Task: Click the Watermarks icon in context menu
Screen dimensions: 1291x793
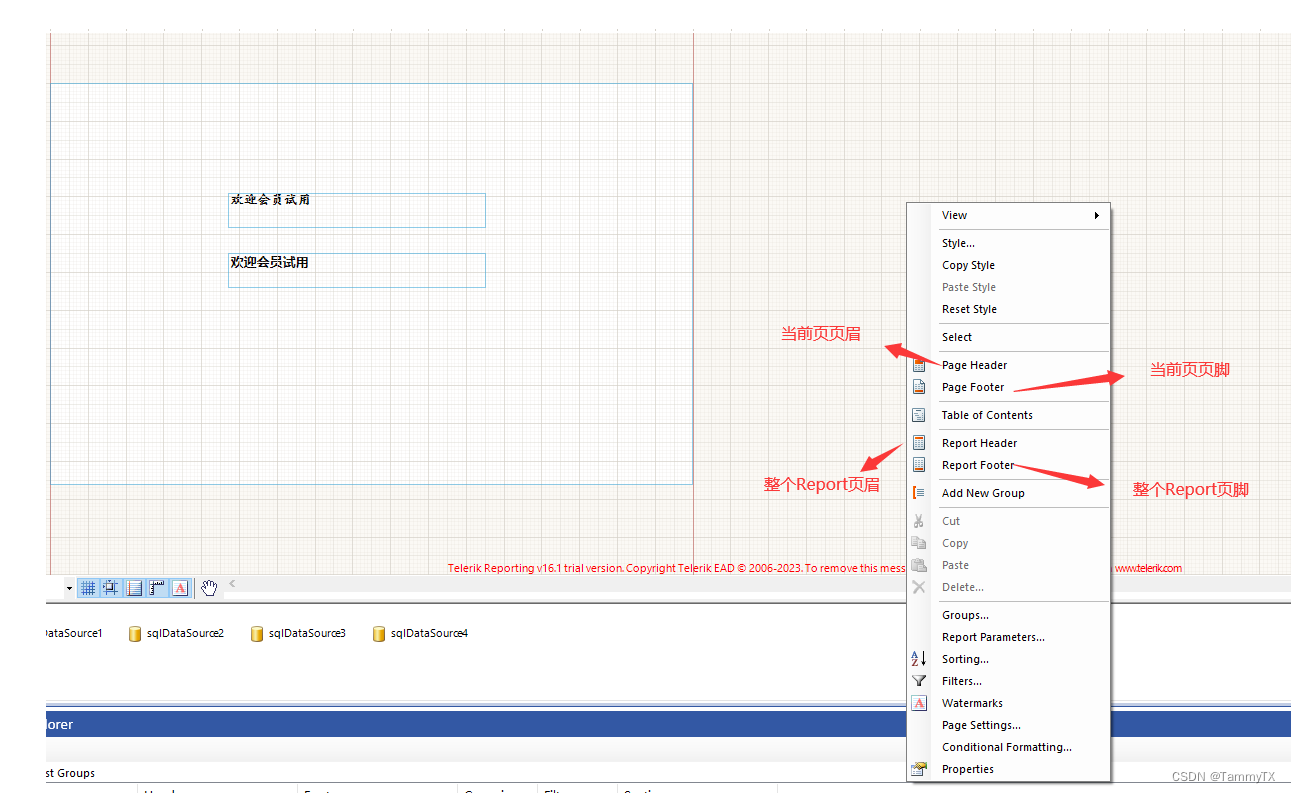Action: point(919,703)
